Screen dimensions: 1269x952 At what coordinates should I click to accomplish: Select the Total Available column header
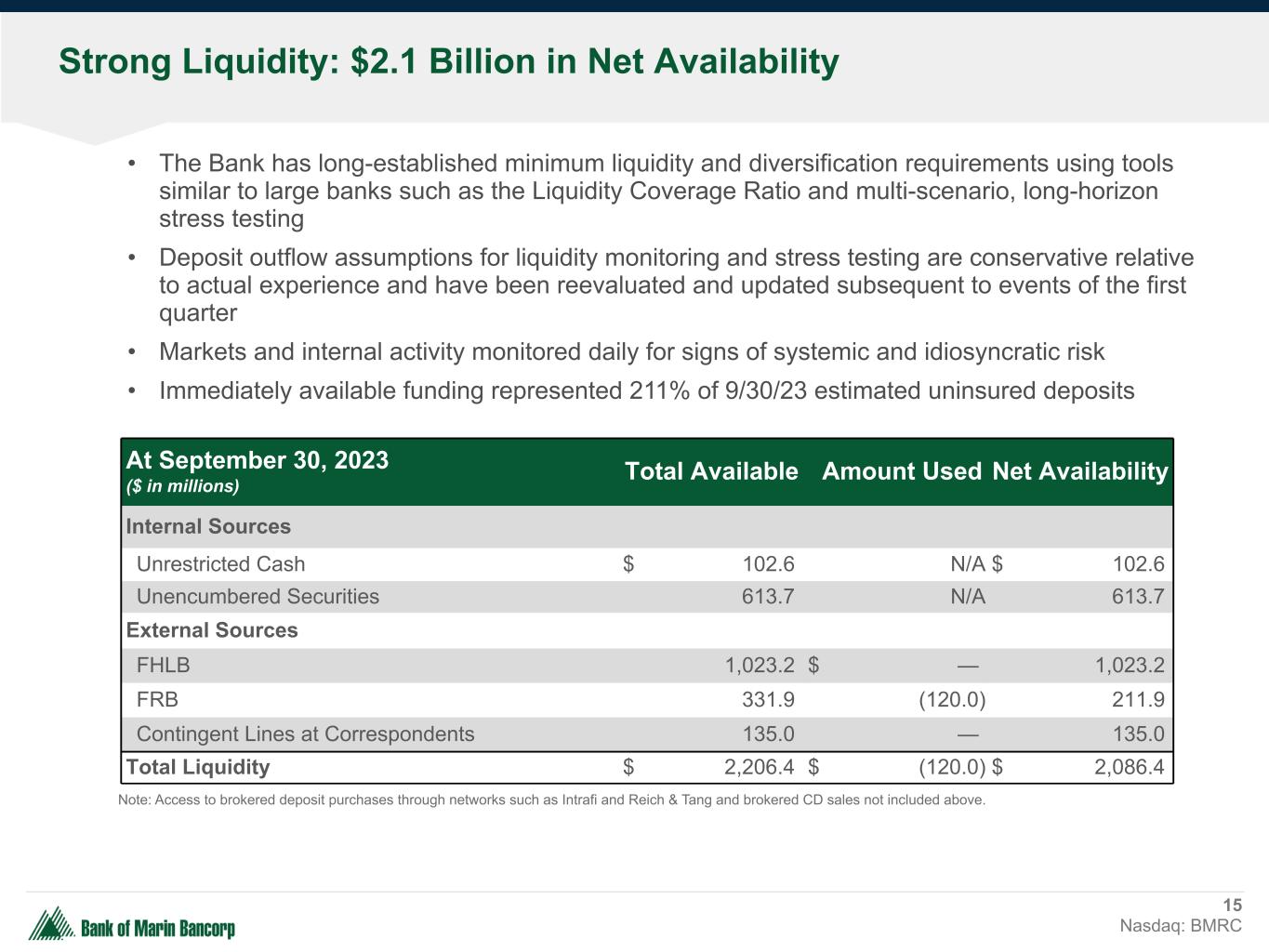710,471
